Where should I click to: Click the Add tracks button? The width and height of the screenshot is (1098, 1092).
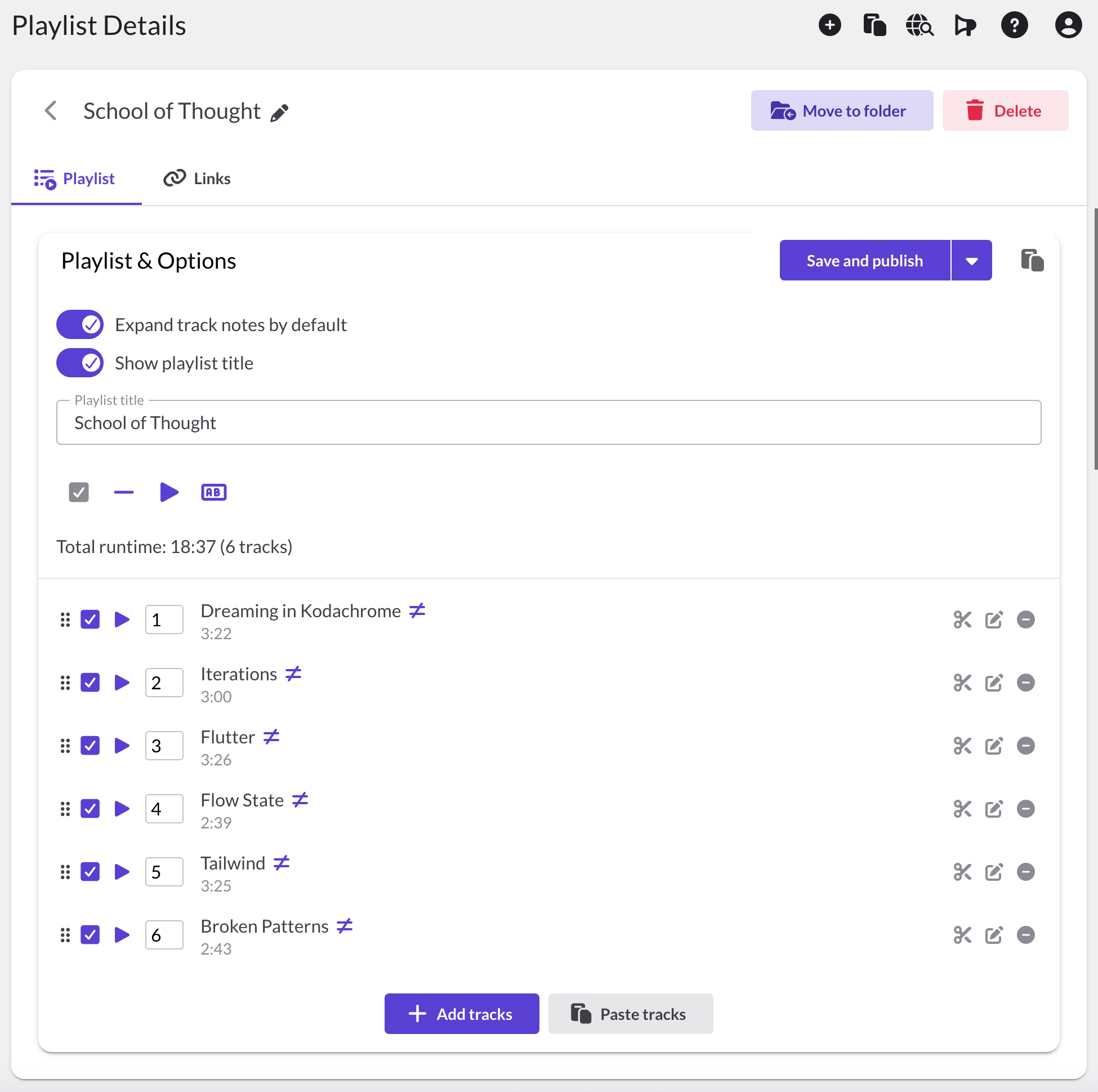[x=462, y=1014]
